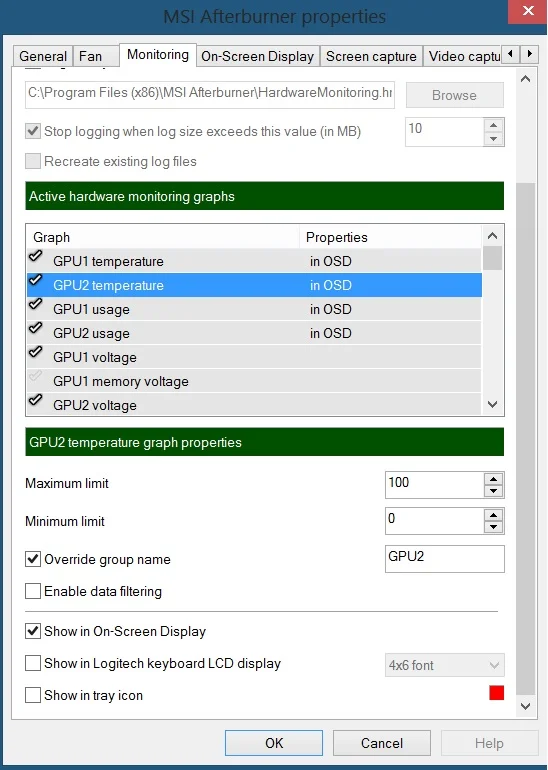This screenshot has height=770, width=548.
Task: Increase the Maximum limit with up arrow
Action: (493, 479)
